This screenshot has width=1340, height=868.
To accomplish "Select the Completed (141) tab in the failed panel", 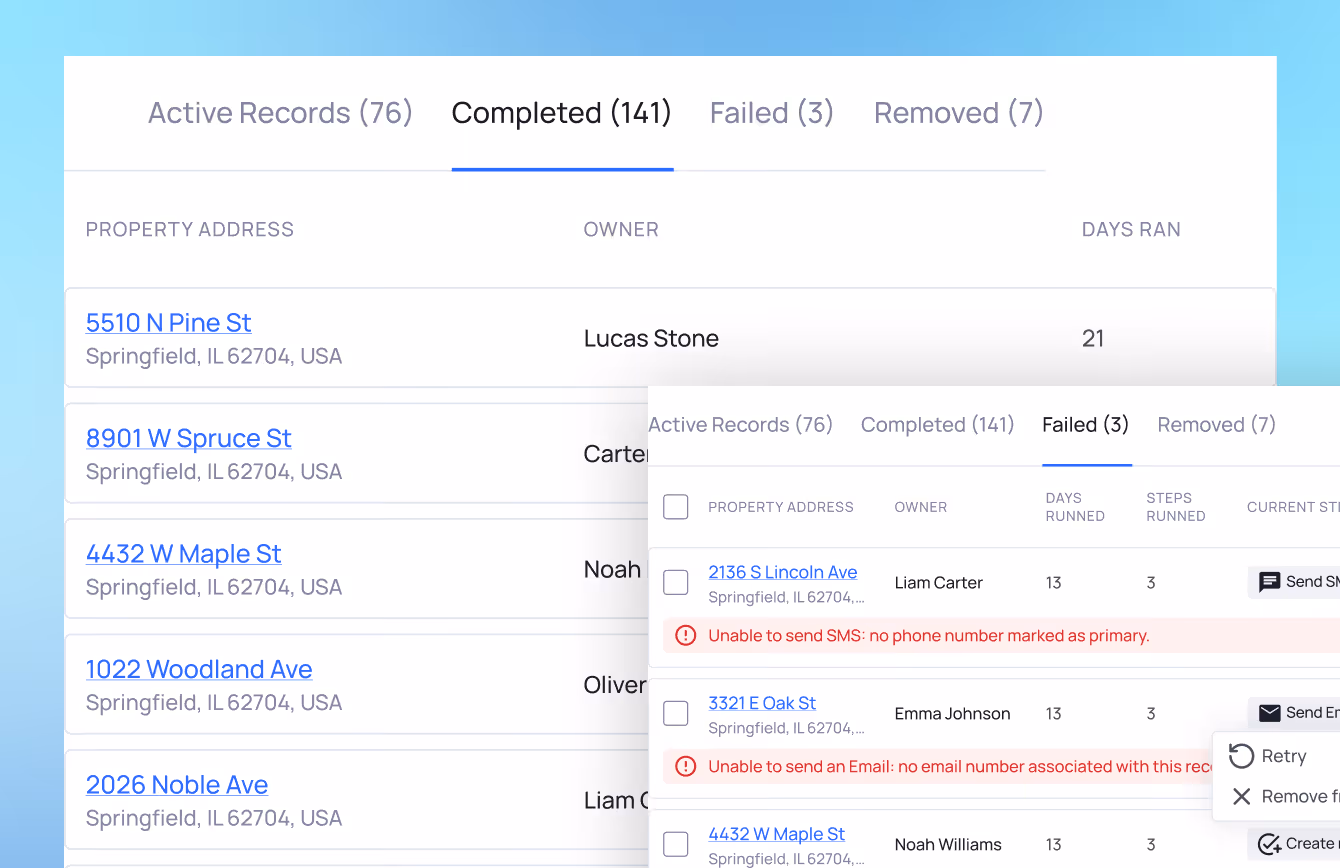I will [937, 425].
